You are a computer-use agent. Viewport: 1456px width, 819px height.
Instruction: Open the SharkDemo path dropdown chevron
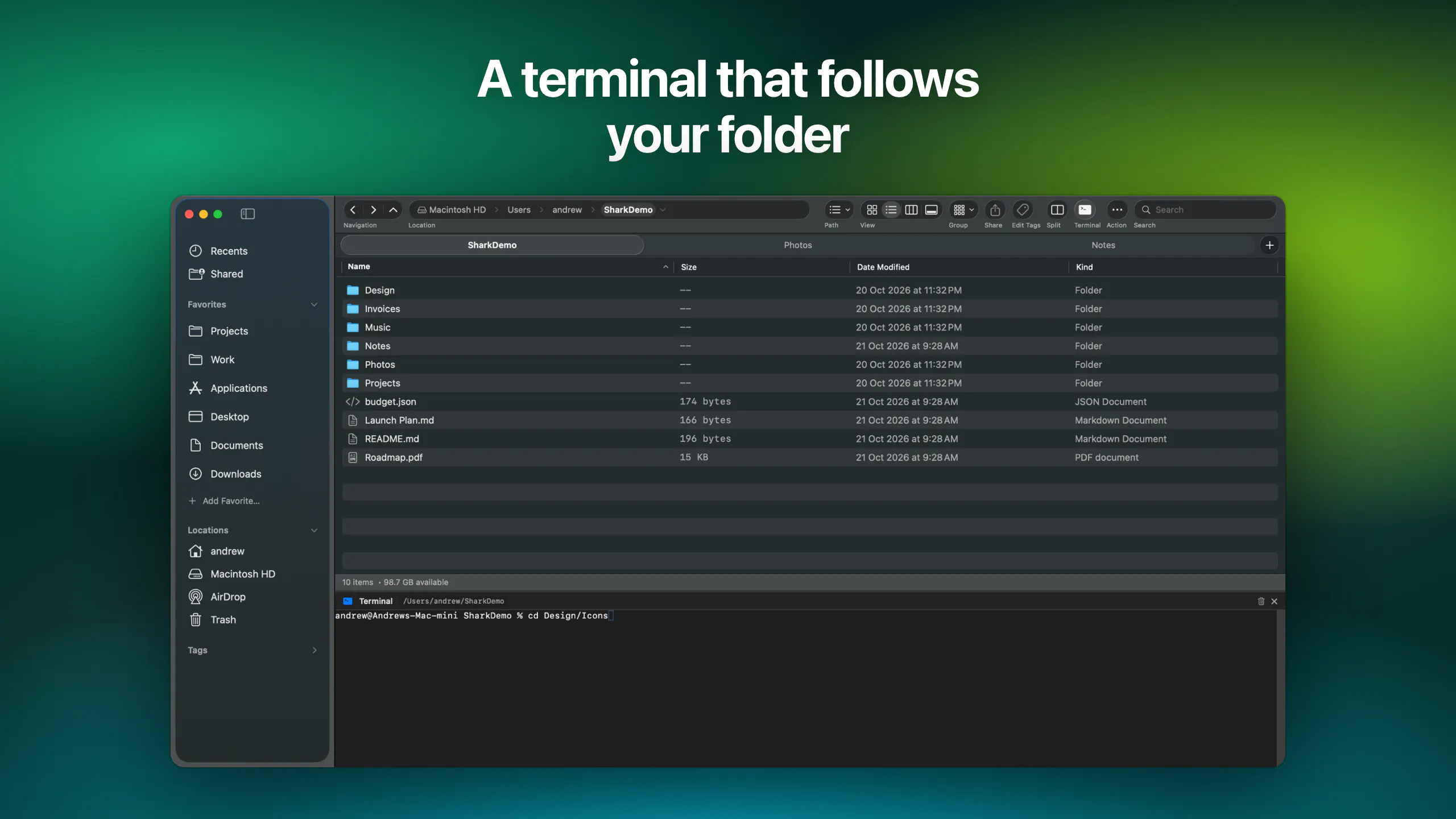[x=663, y=210]
